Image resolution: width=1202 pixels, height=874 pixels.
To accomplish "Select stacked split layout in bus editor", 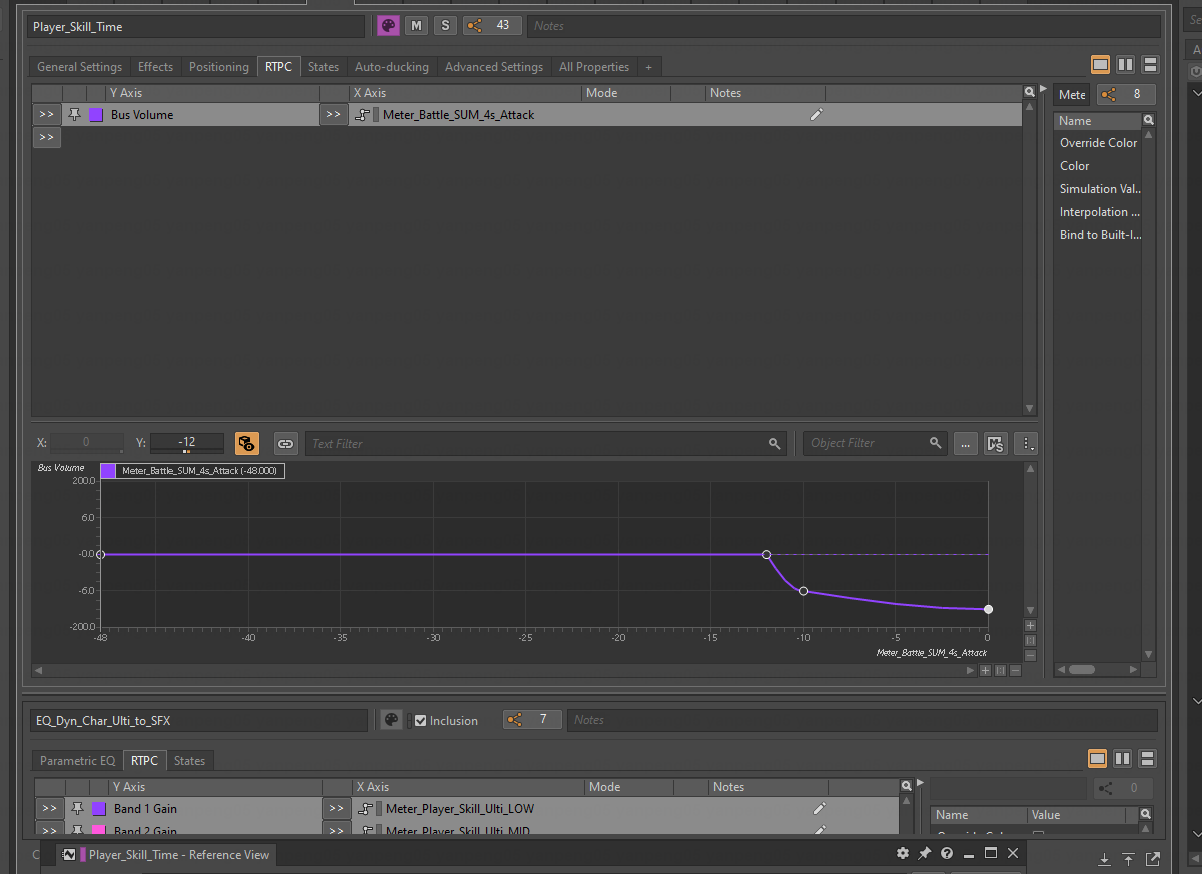I will coord(1150,65).
